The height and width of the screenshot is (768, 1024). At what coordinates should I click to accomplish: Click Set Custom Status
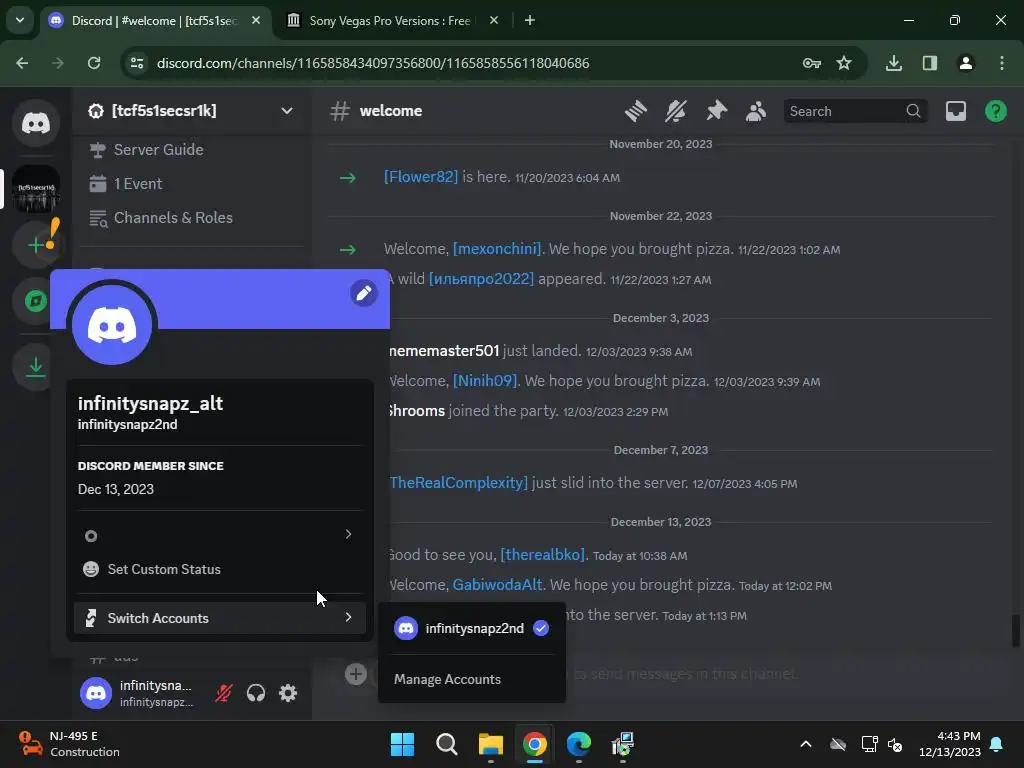point(219,569)
